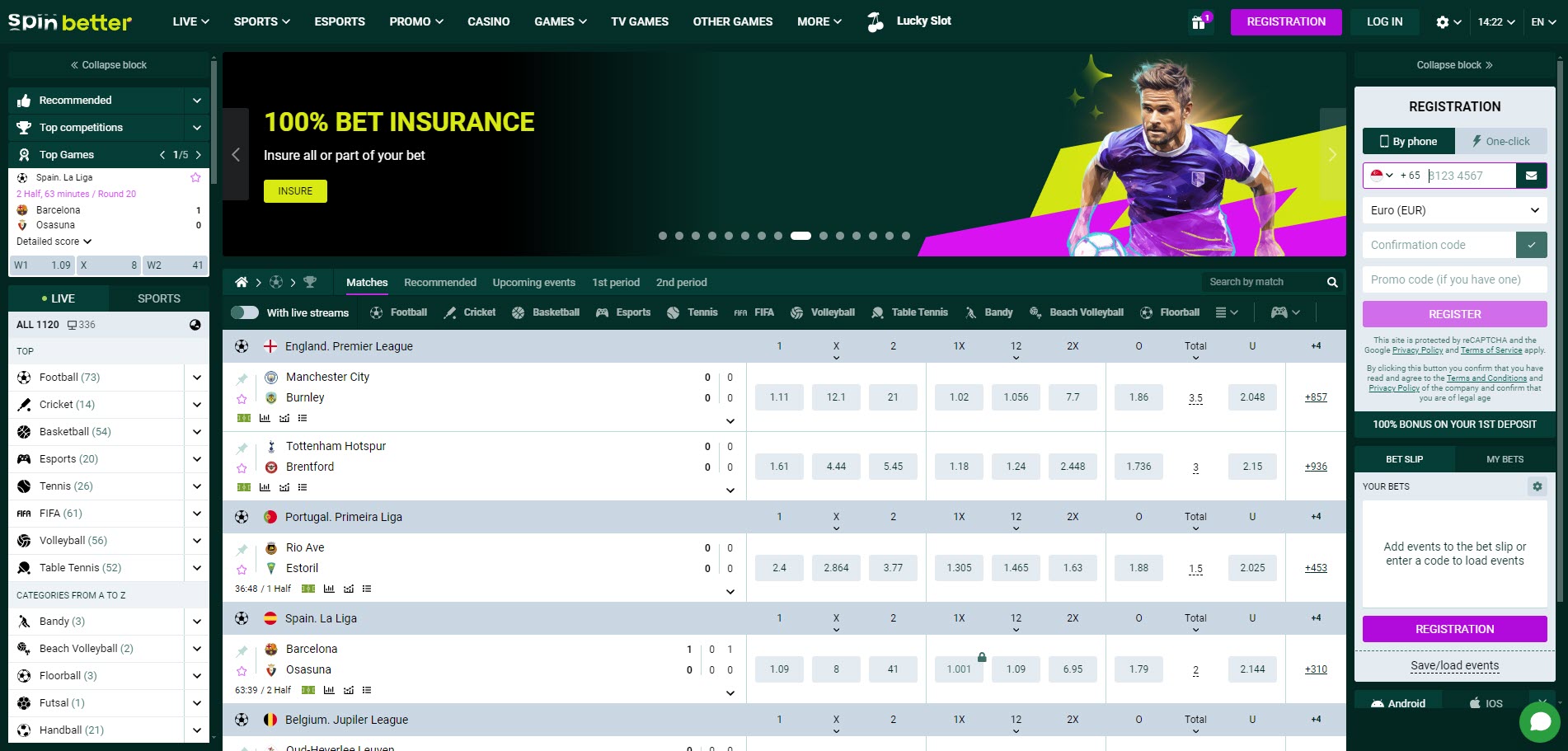Open the settings gear in the header
This screenshot has width=1568, height=751.
[x=1442, y=22]
